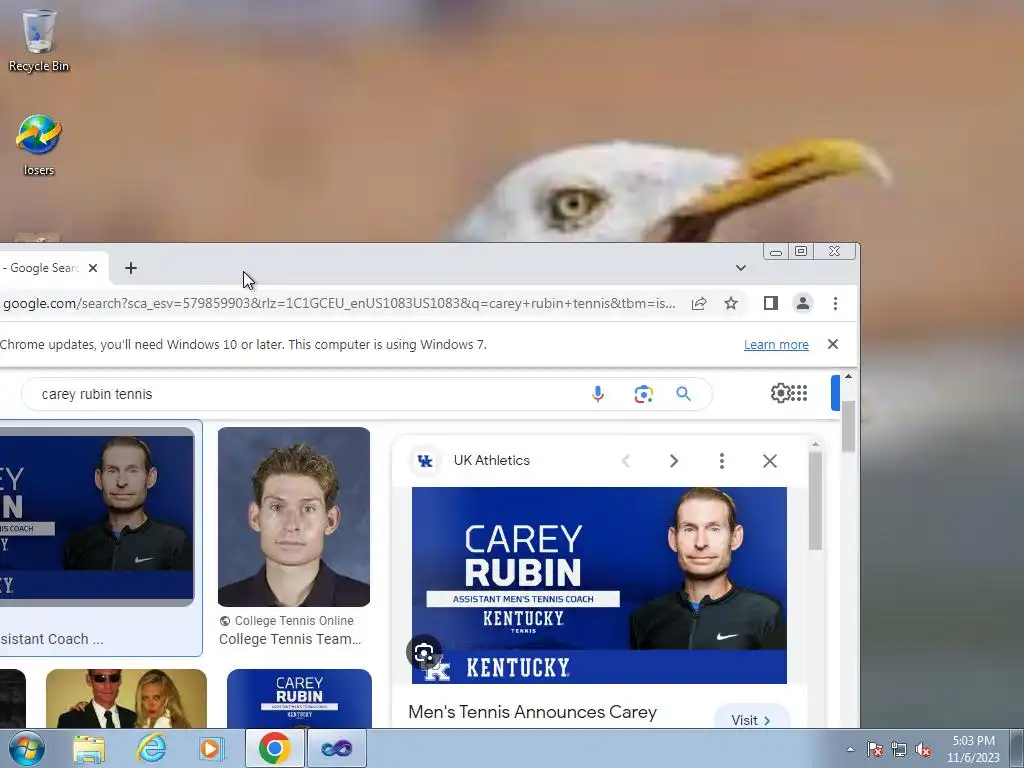The height and width of the screenshot is (768, 1024).
Task: Click the share page icon in address bar
Action: click(699, 304)
